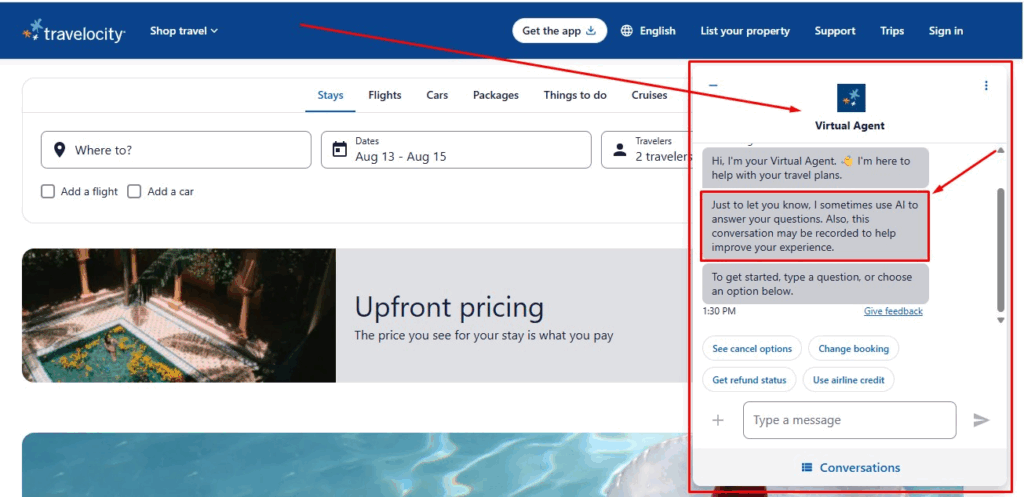1024x497 pixels.
Task: Click the Get the app button
Action: coord(559,31)
